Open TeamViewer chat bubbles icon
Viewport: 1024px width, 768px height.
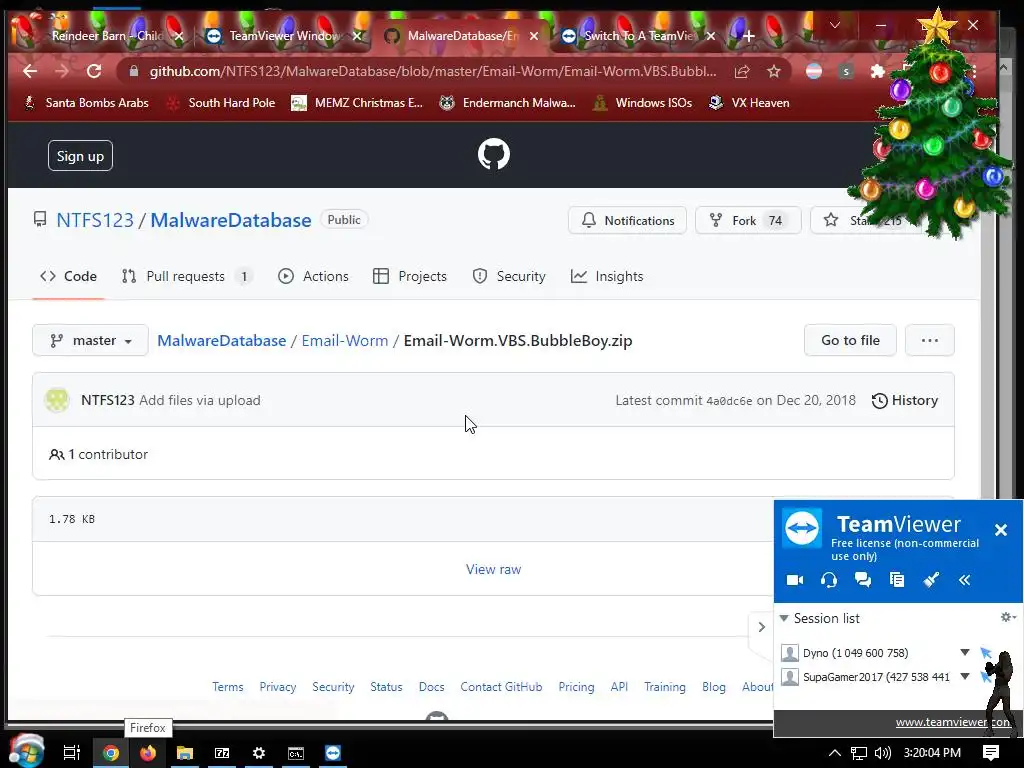click(x=863, y=580)
